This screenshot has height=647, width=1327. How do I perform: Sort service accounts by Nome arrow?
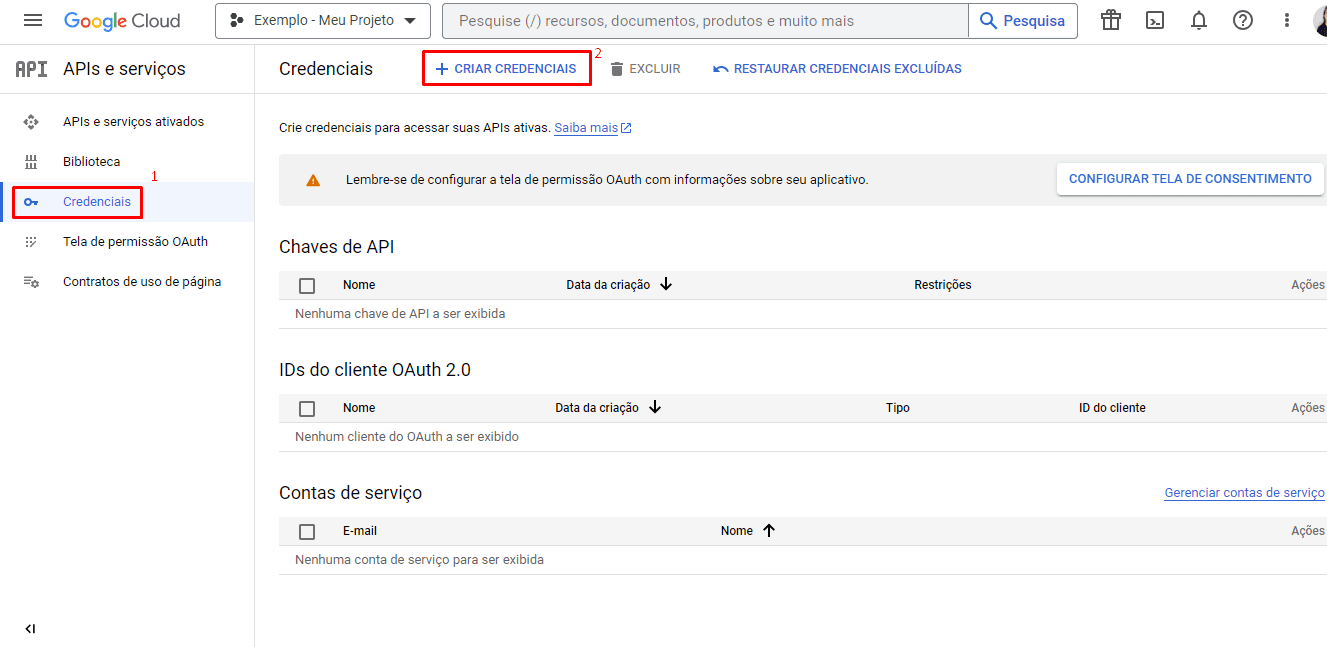(x=768, y=531)
